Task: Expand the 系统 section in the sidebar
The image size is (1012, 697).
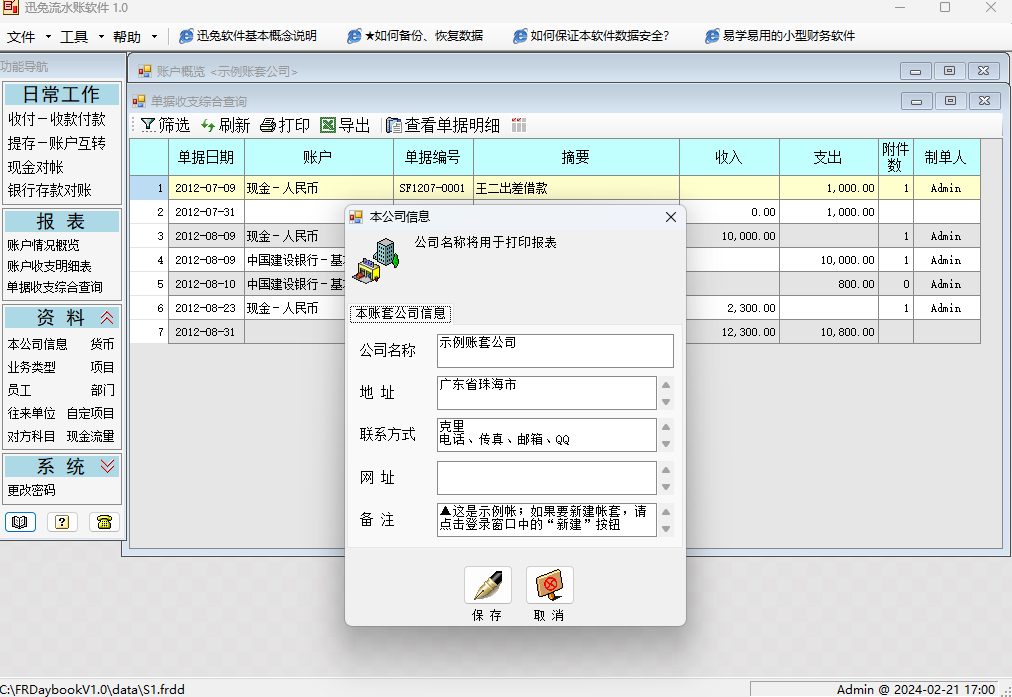Action: [x=105, y=465]
